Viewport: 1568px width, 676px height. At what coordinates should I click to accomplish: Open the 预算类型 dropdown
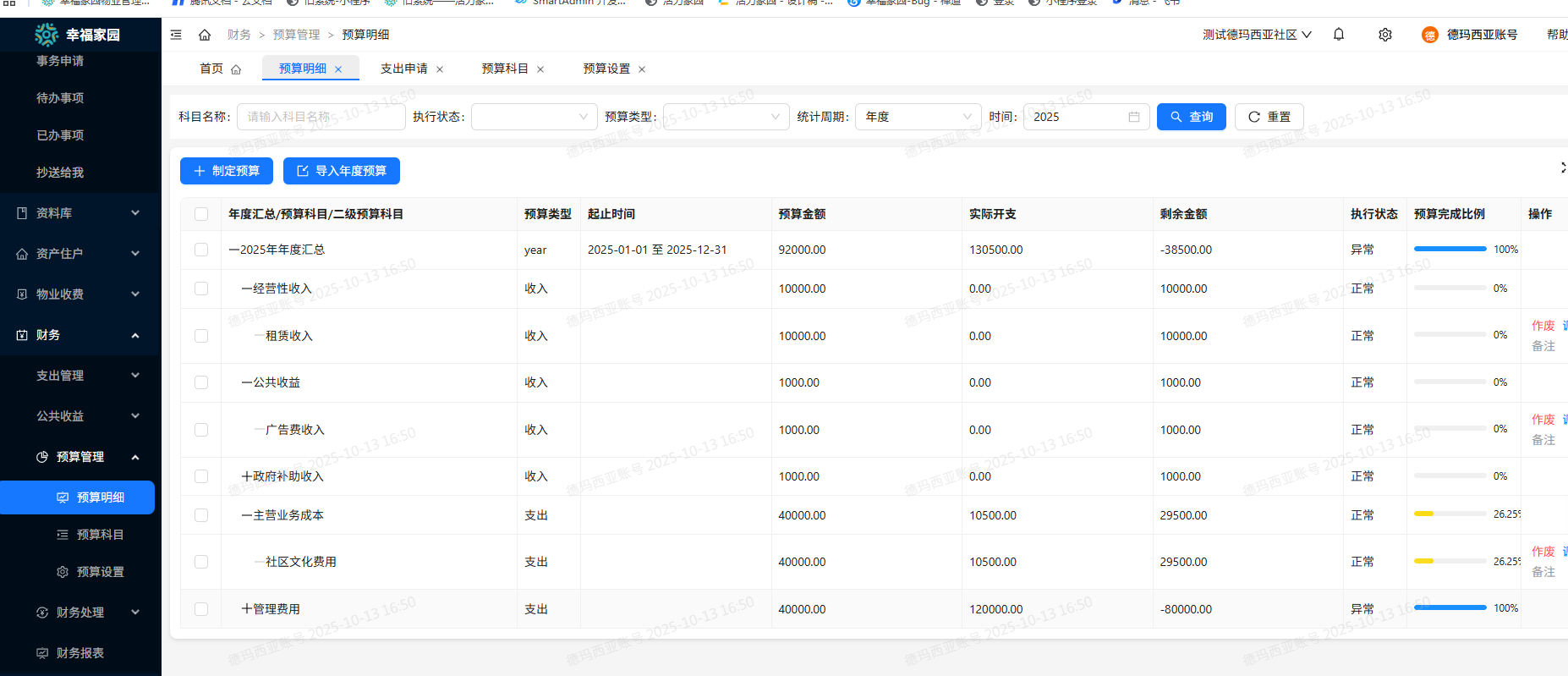pos(726,117)
